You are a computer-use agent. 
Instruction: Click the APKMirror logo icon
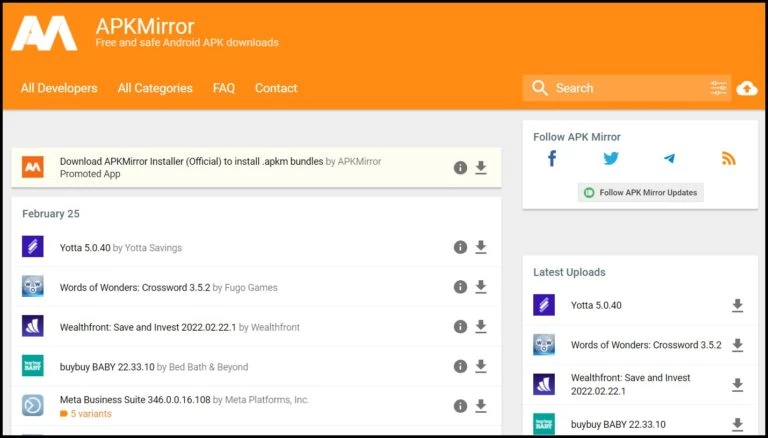[44, 33]
